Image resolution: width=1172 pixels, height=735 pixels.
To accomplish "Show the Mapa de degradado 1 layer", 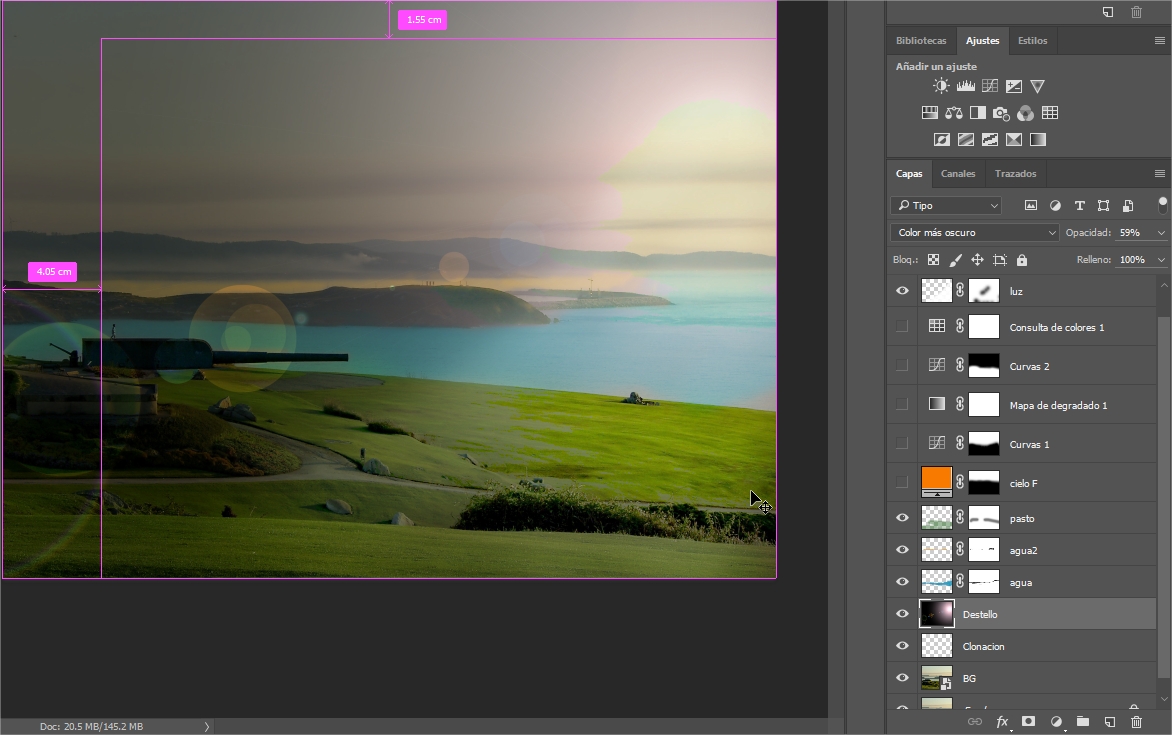I will (x=902, y=405).
